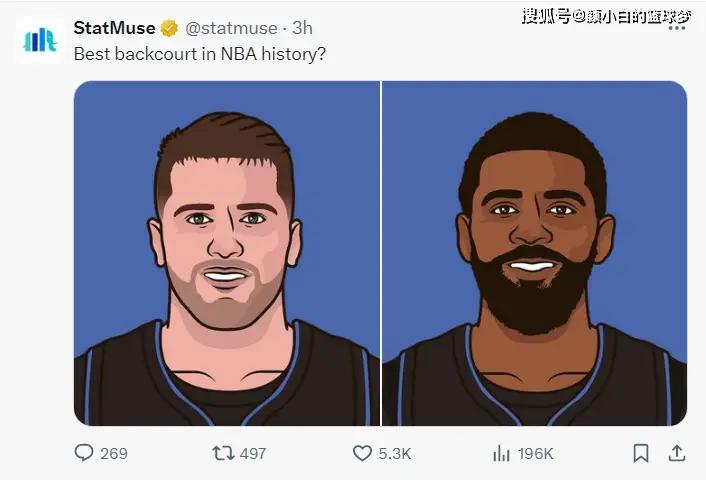Bookmark this StatMuse tweet

(641, 453)
